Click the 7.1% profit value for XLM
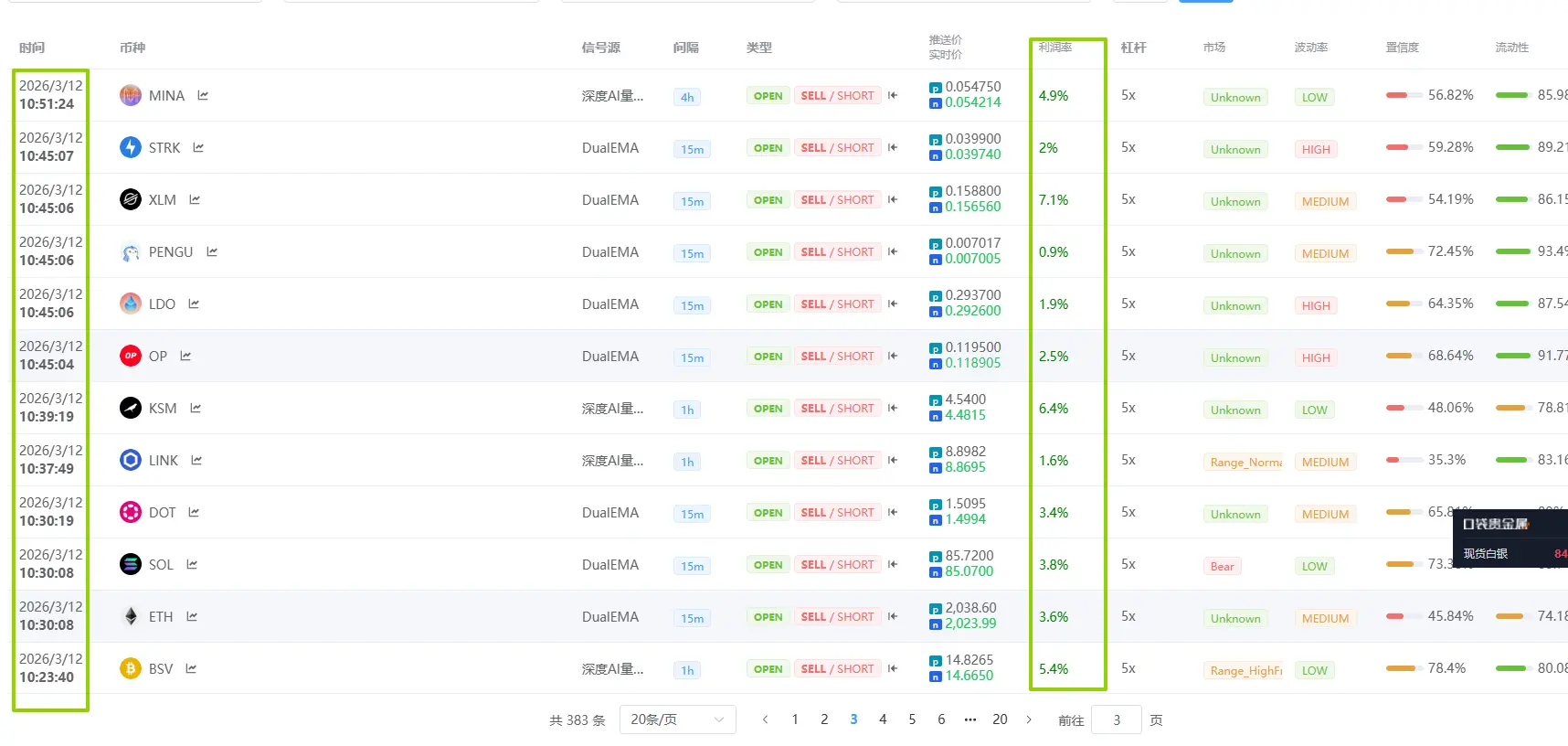1568x746 pixels. coord(1054,199)
